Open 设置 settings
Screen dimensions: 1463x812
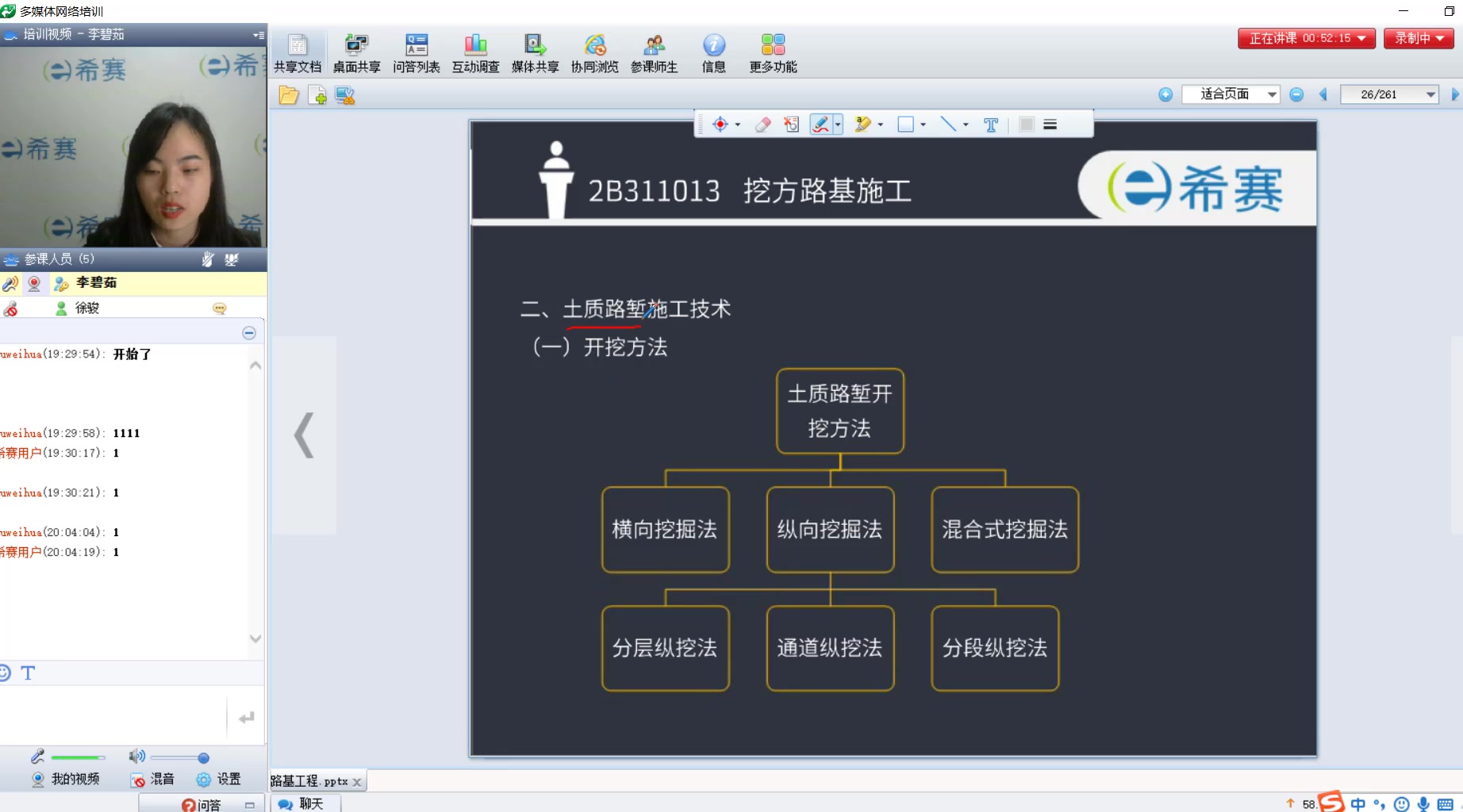220,779
